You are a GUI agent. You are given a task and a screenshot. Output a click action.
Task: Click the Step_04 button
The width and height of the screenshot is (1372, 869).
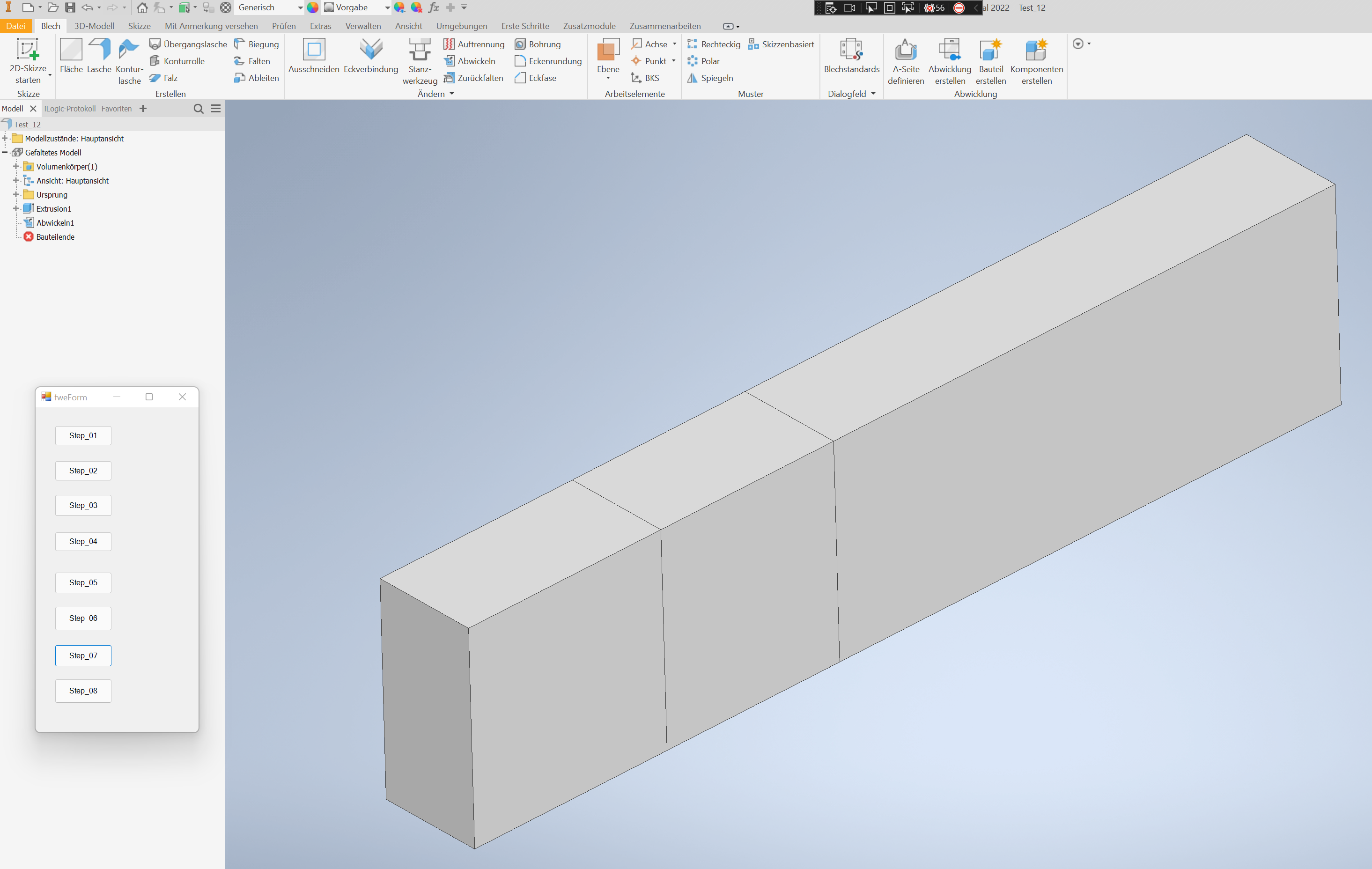coord(83,541)
